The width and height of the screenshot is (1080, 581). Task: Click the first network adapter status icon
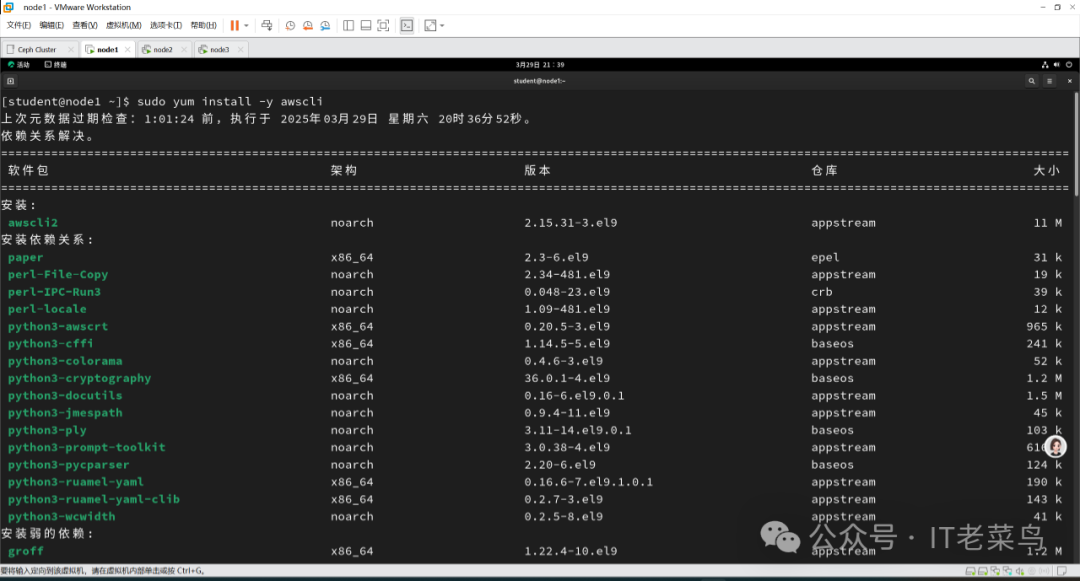tap(995, 571)
